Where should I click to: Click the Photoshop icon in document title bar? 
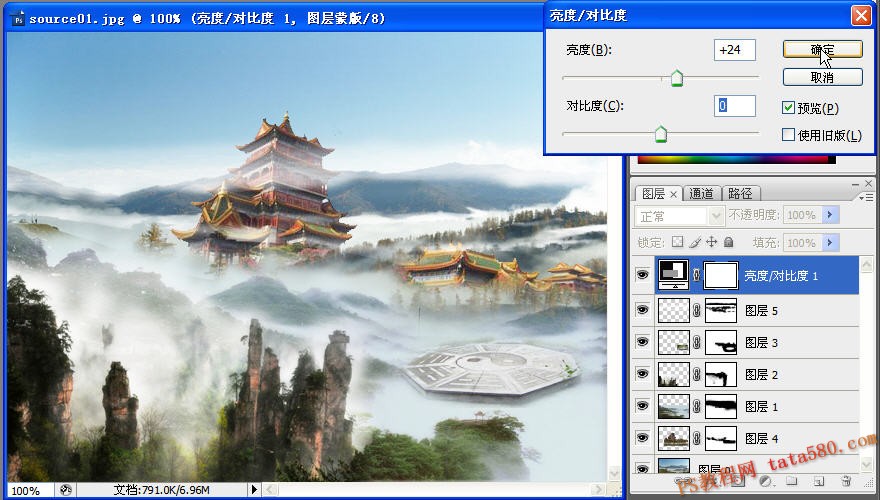click(19, 19)
